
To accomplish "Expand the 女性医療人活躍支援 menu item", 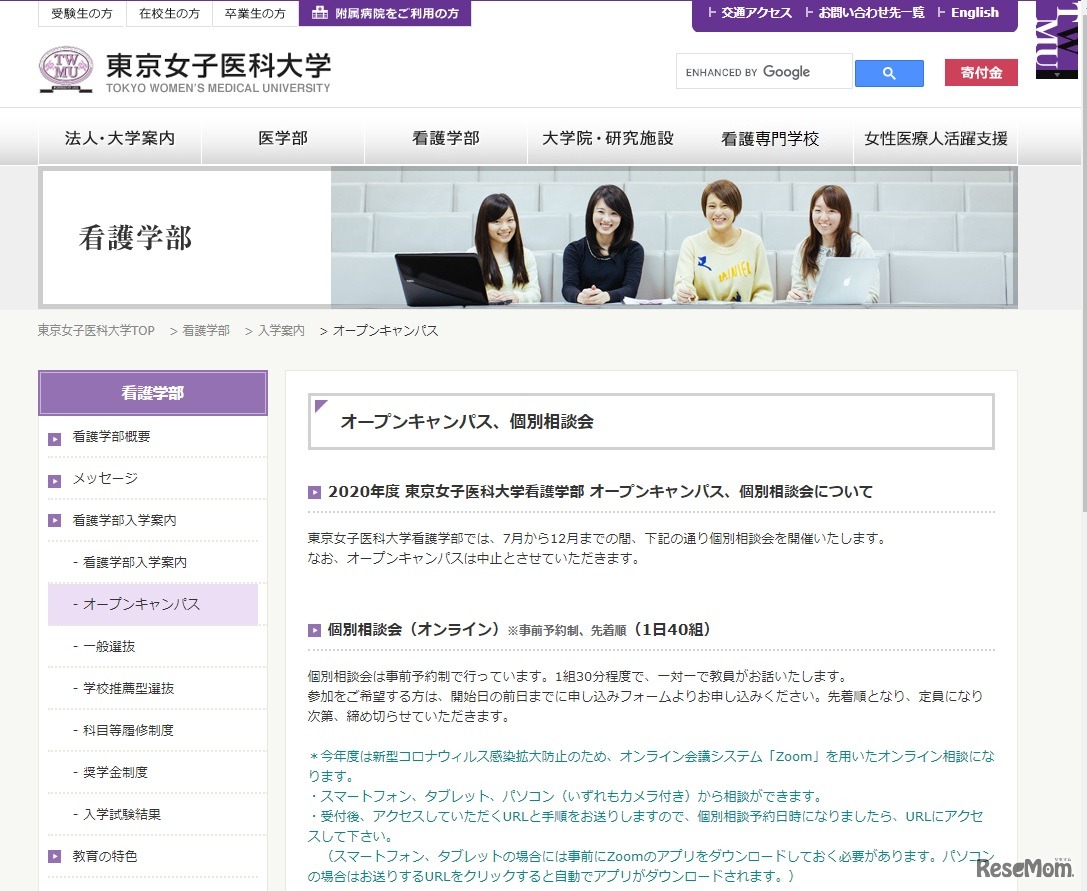I will 934,139.
